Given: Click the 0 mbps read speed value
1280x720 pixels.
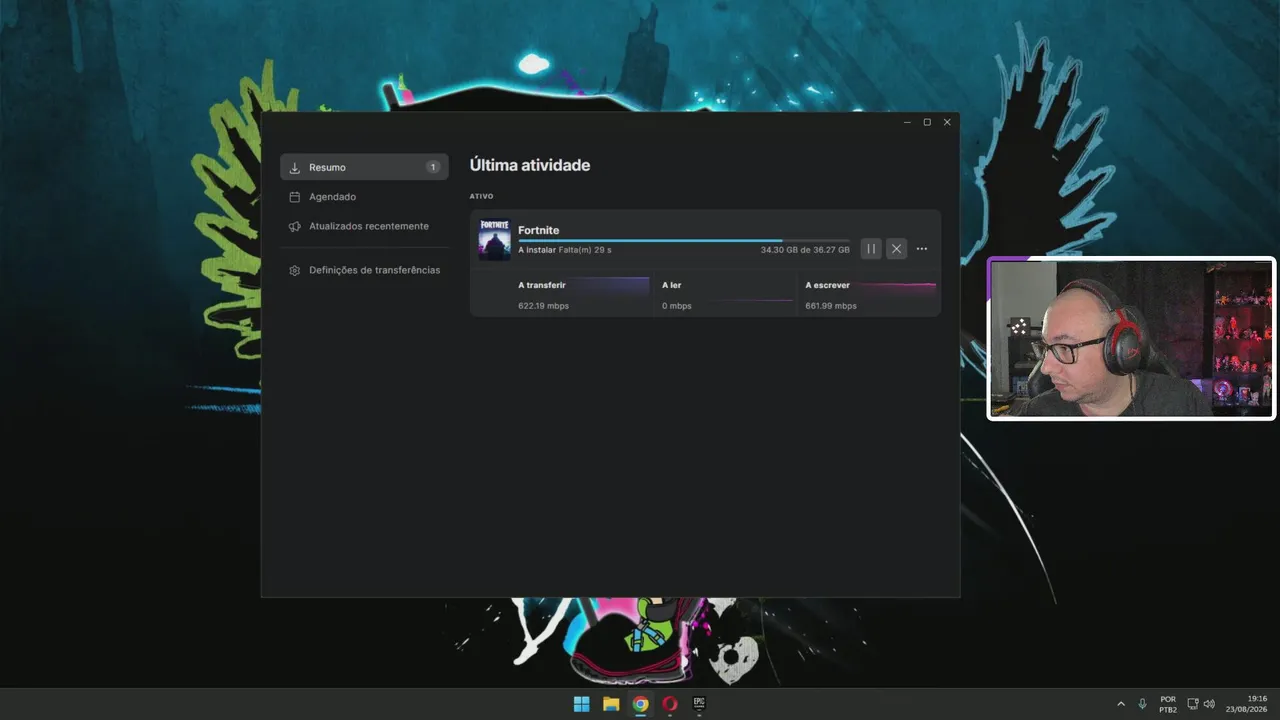Looking at the screenshot, I should [676, 306].
